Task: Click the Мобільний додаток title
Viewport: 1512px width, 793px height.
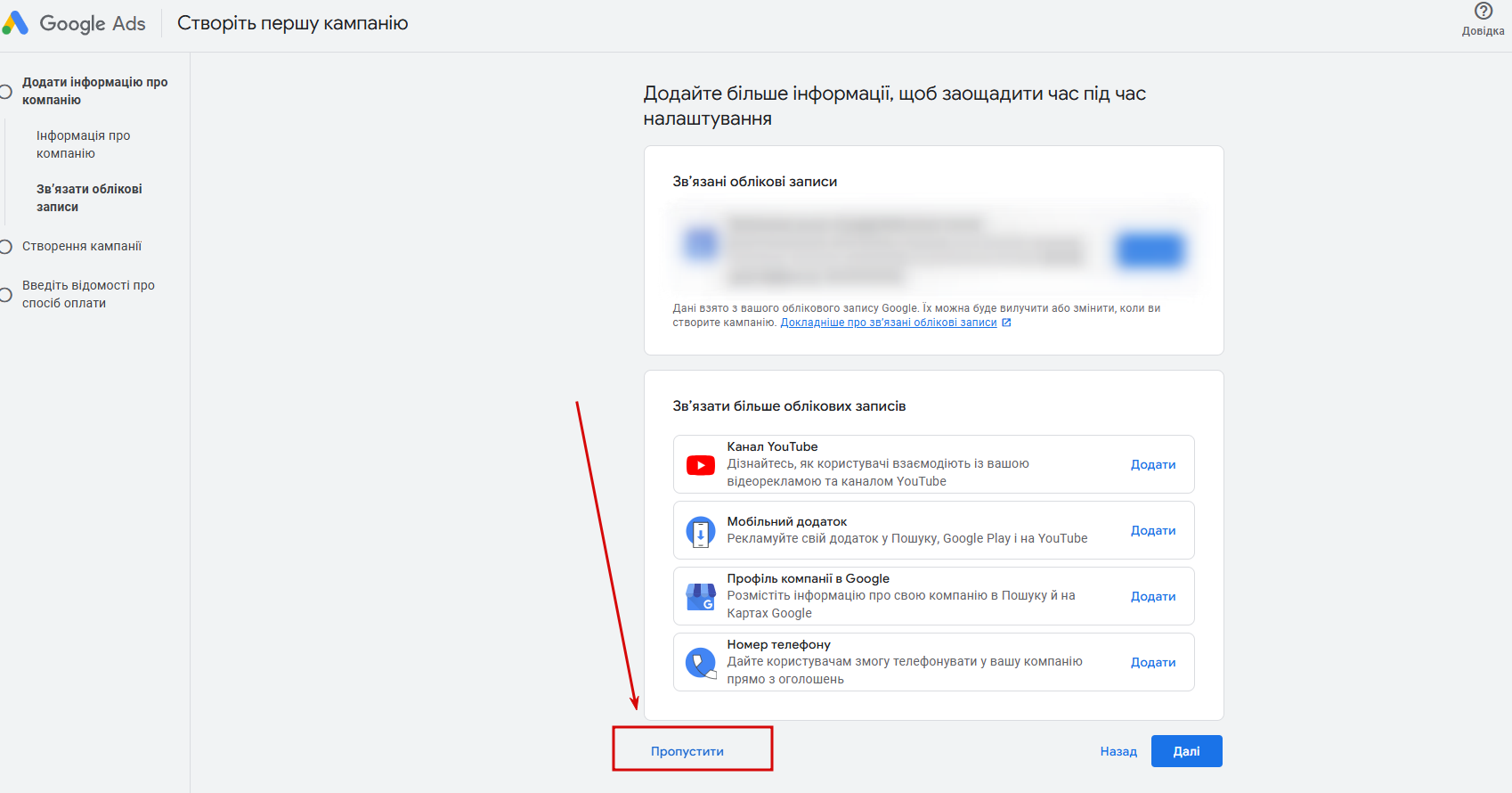Action: pos(787,521)
